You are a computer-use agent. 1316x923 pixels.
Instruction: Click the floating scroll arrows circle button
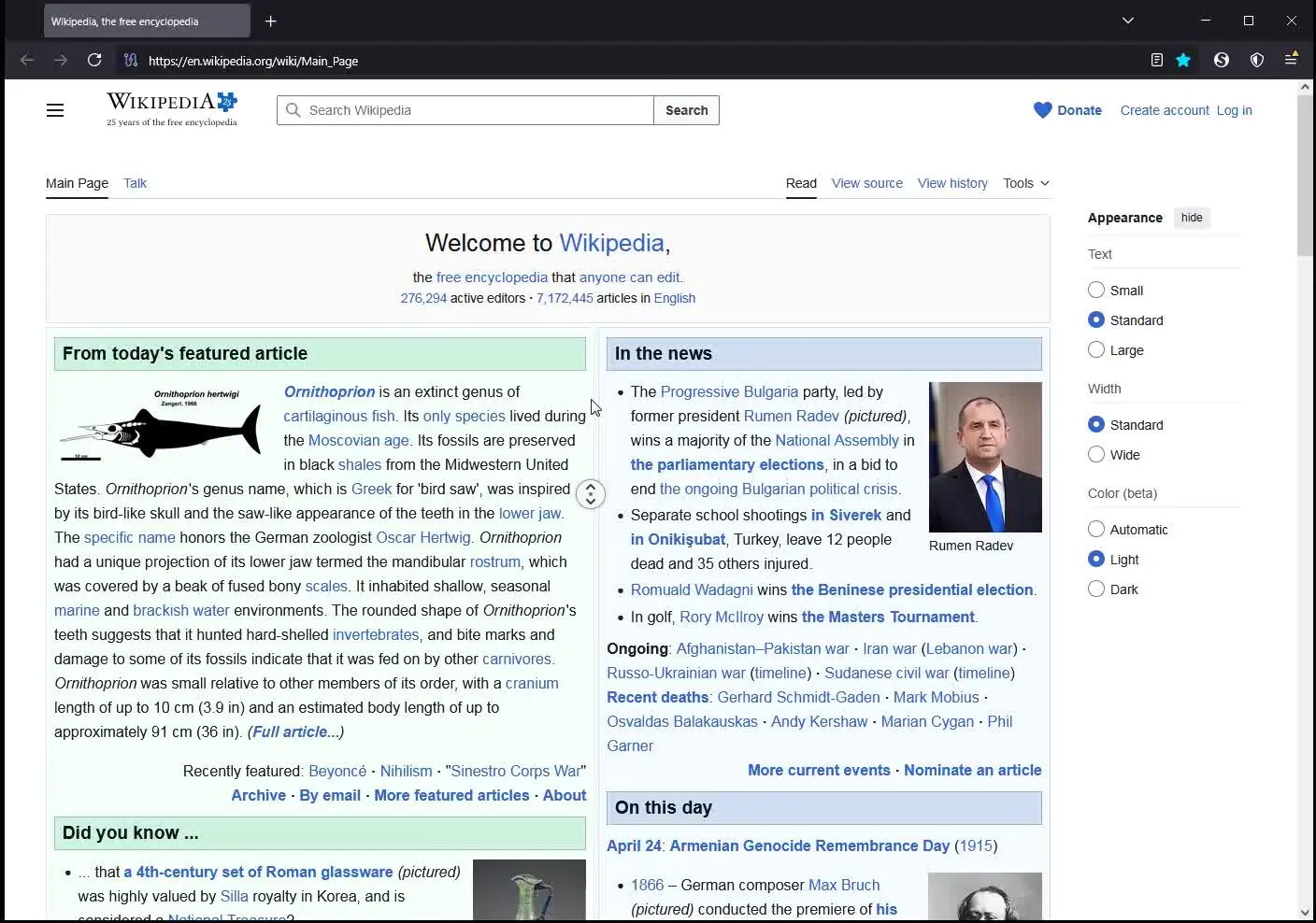pyautogui.click(x=591, y=494)
